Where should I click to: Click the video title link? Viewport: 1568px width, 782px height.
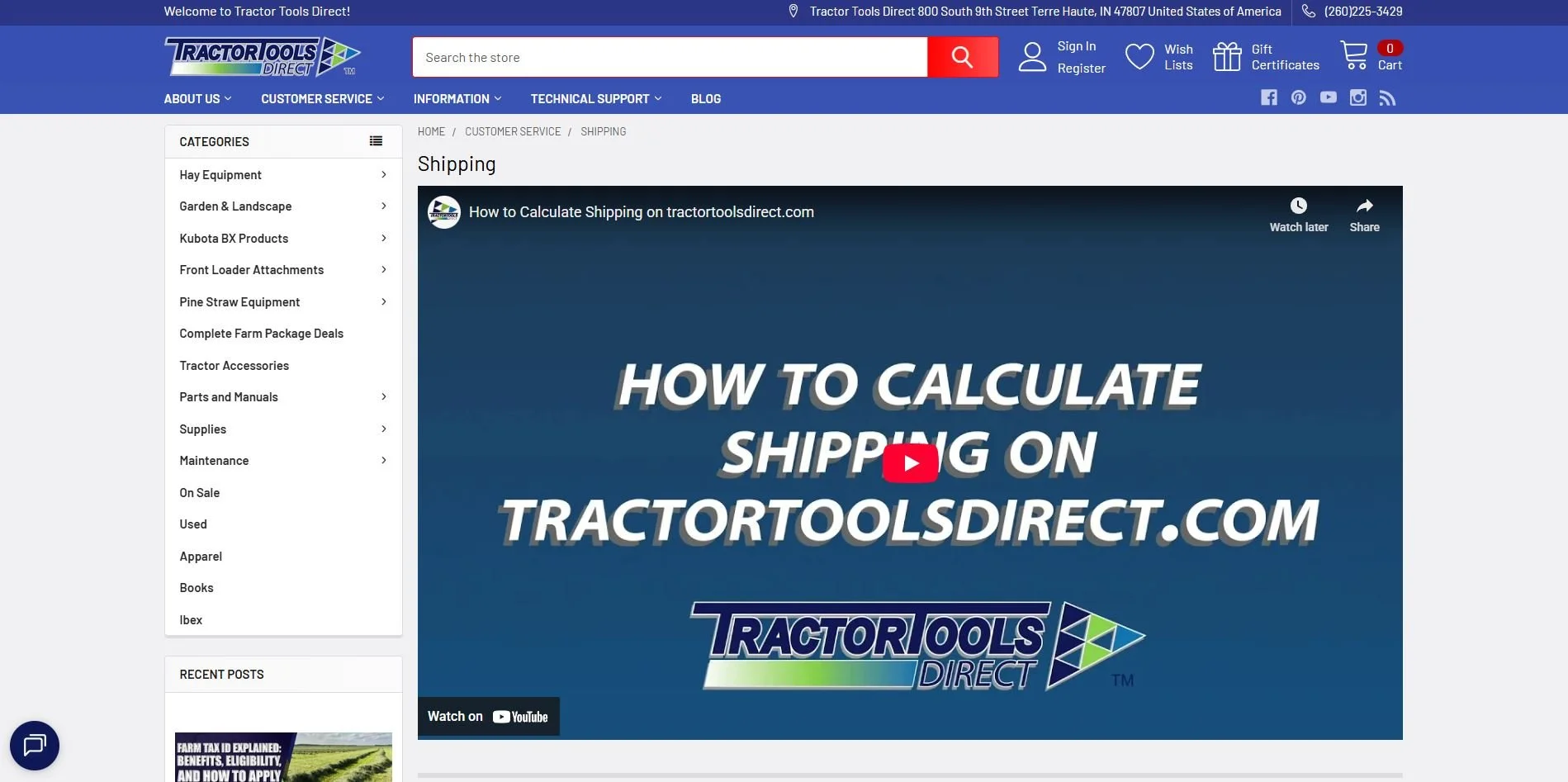pyautogui.click(x=642, y=212)
